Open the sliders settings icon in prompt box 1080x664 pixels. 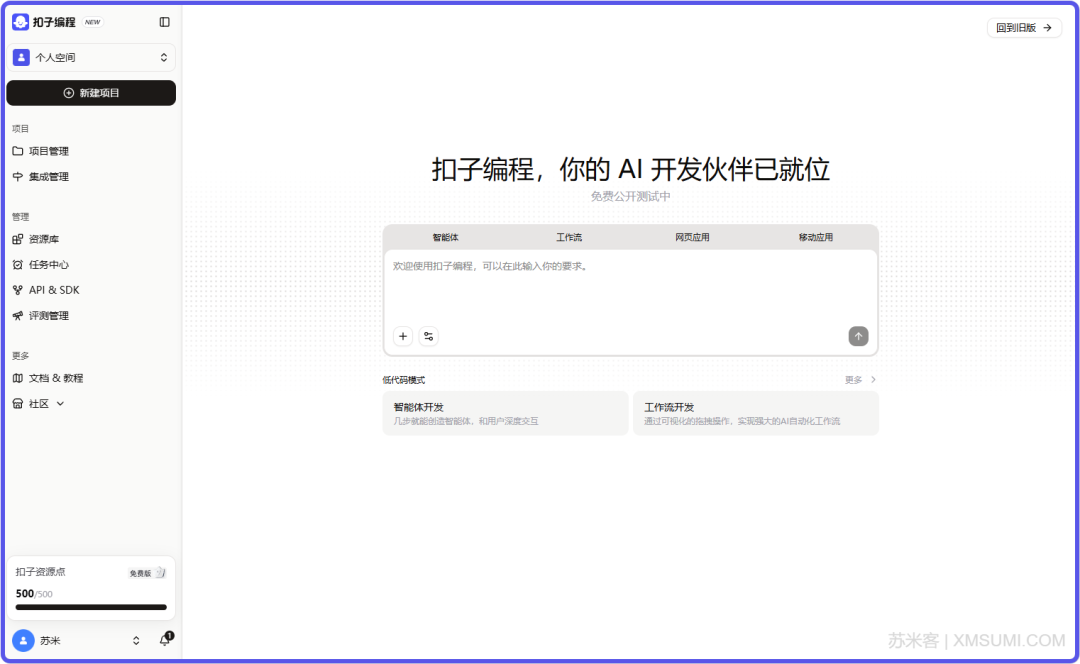(428, 336)
